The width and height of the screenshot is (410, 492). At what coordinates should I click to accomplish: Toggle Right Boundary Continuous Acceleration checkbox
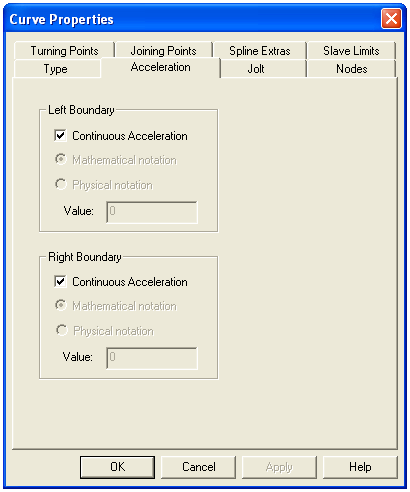[60, 282]
